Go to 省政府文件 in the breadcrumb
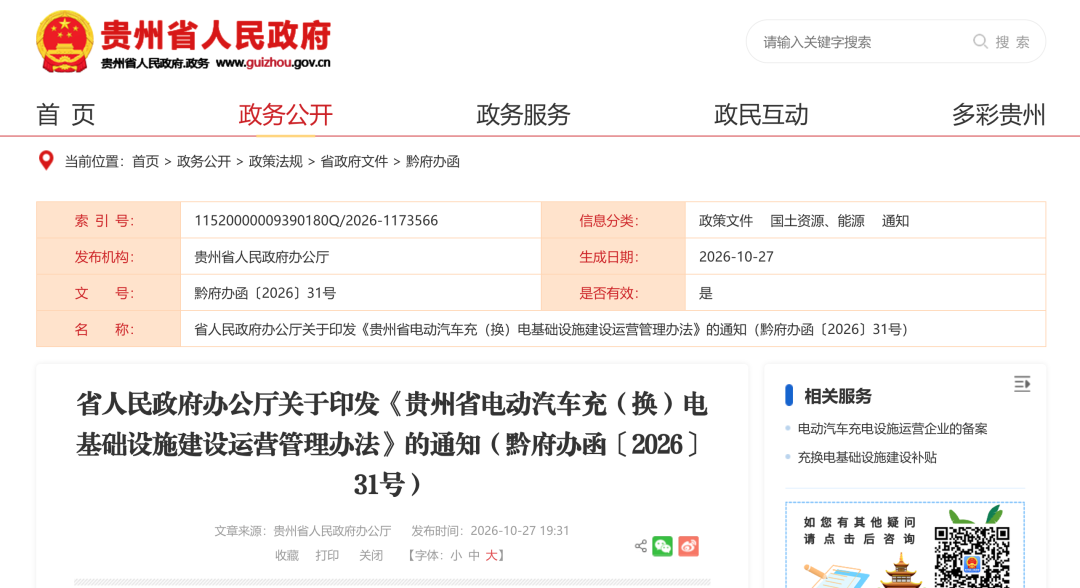Viewport: 1080px width, 588px height. click(x=354, y=162)
